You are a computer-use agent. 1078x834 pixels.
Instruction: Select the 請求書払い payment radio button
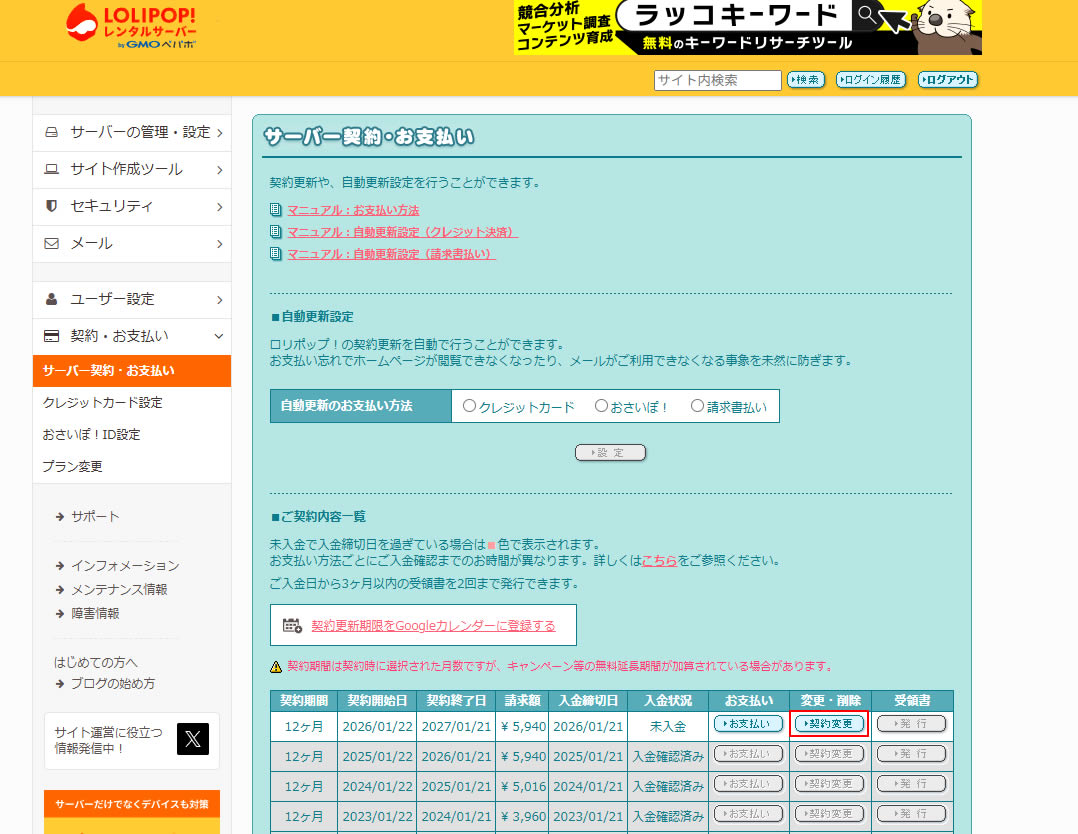[x=696, y=406]
